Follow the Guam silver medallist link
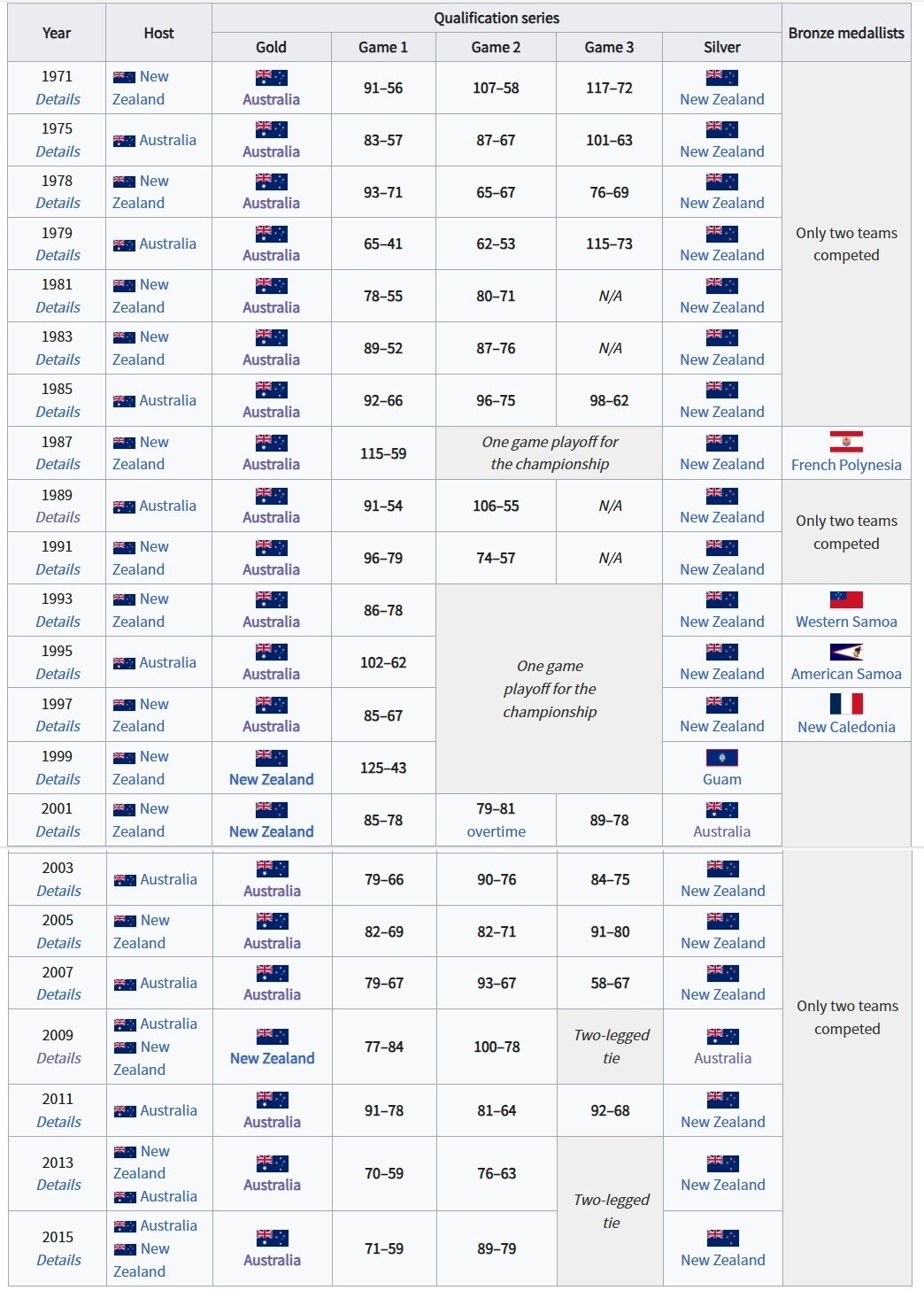Viewport: 924px width, 1298px height. coord(722,779)
